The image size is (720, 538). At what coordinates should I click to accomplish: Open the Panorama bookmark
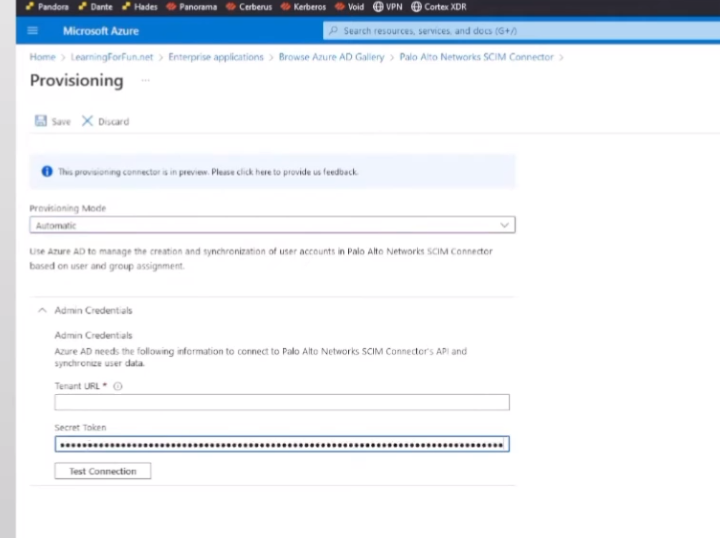coord(192,7)
